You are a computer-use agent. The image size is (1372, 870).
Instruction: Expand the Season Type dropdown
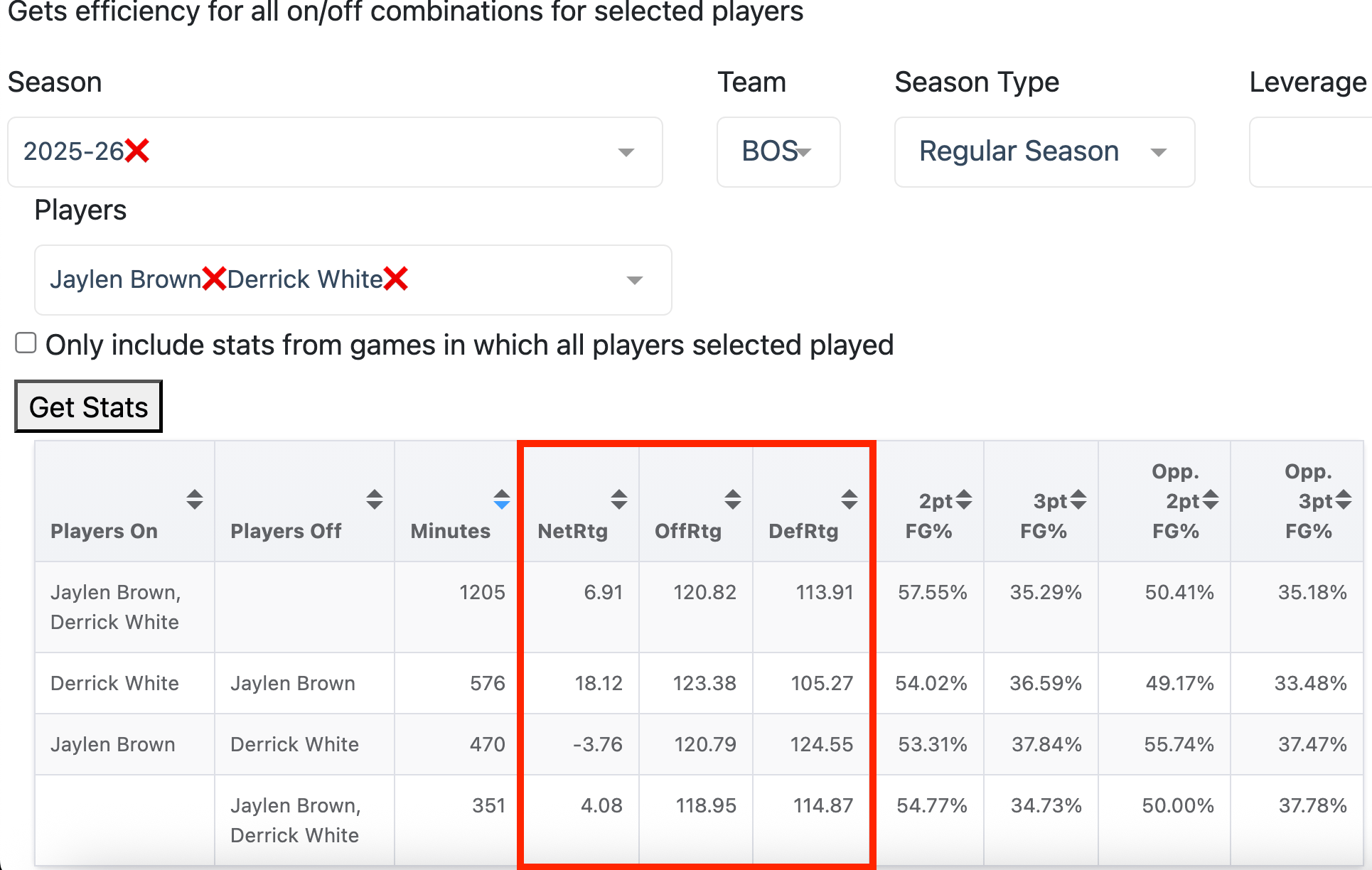(x=1158, y=152)
